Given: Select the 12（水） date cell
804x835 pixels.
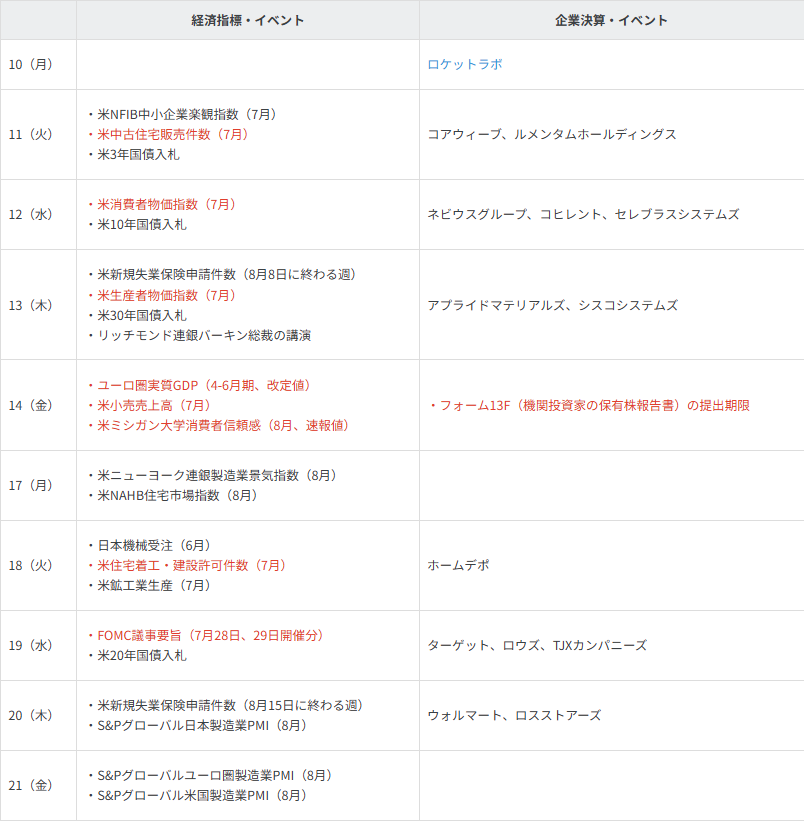Looking at the screenshot, I should coord(38,215).
